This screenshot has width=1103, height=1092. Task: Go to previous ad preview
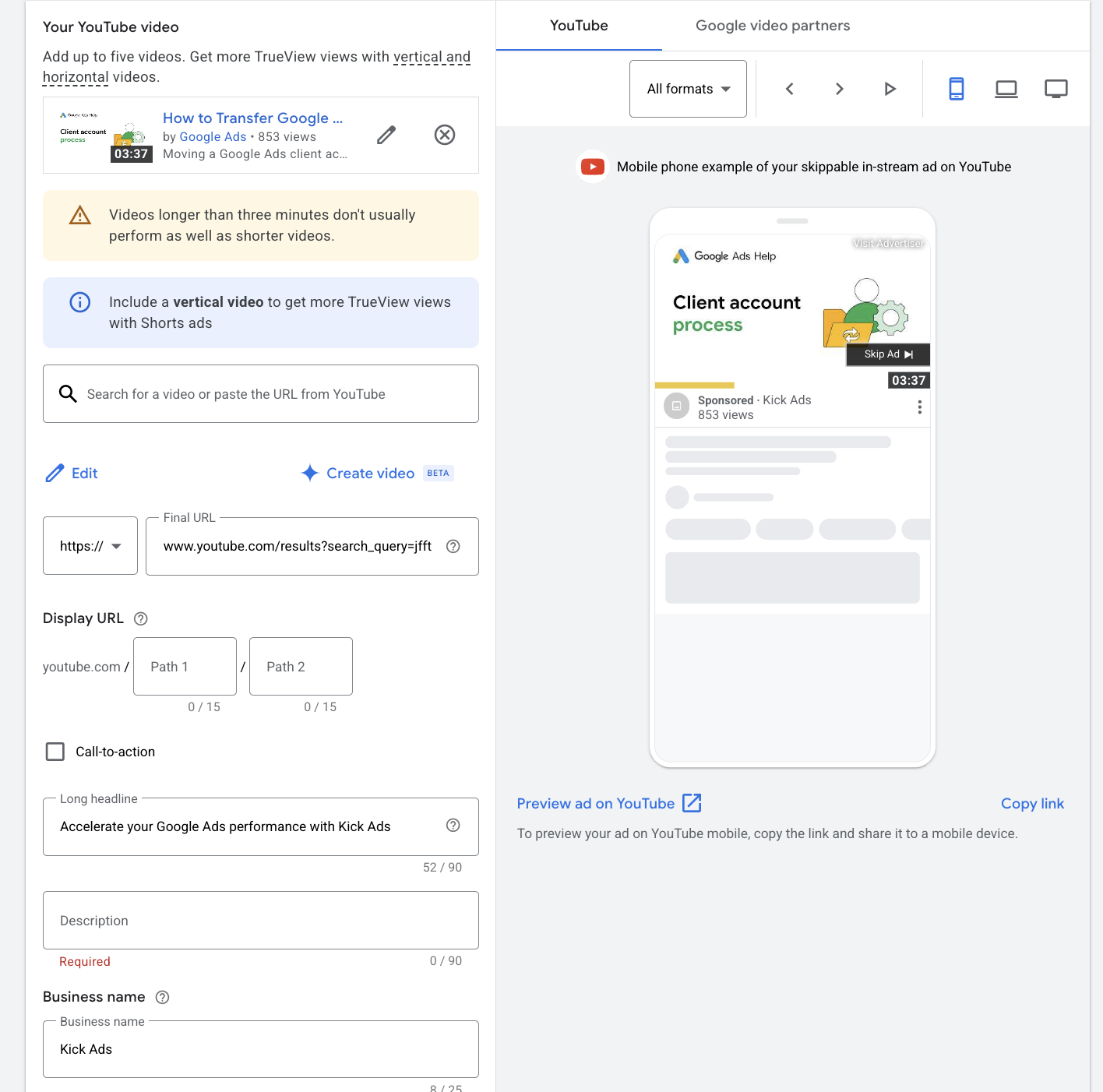[790, 89]
